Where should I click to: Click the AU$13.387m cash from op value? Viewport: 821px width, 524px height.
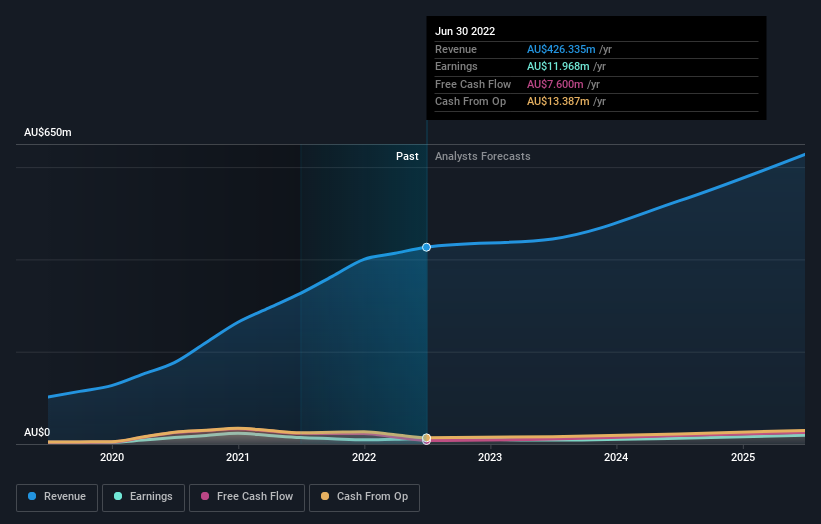558,102
